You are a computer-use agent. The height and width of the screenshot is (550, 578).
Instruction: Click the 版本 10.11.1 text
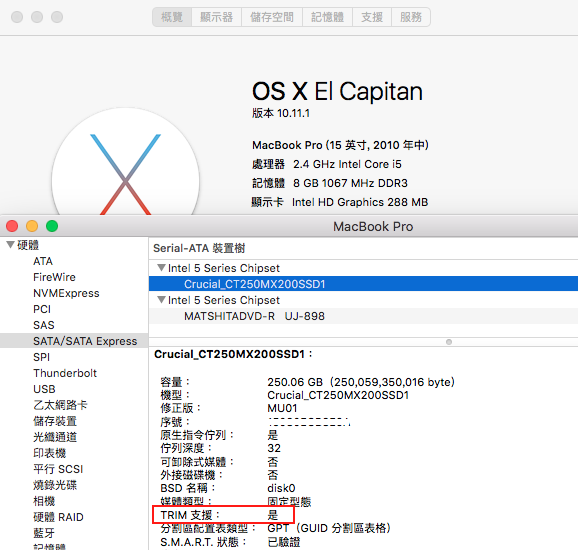point(281,113)
